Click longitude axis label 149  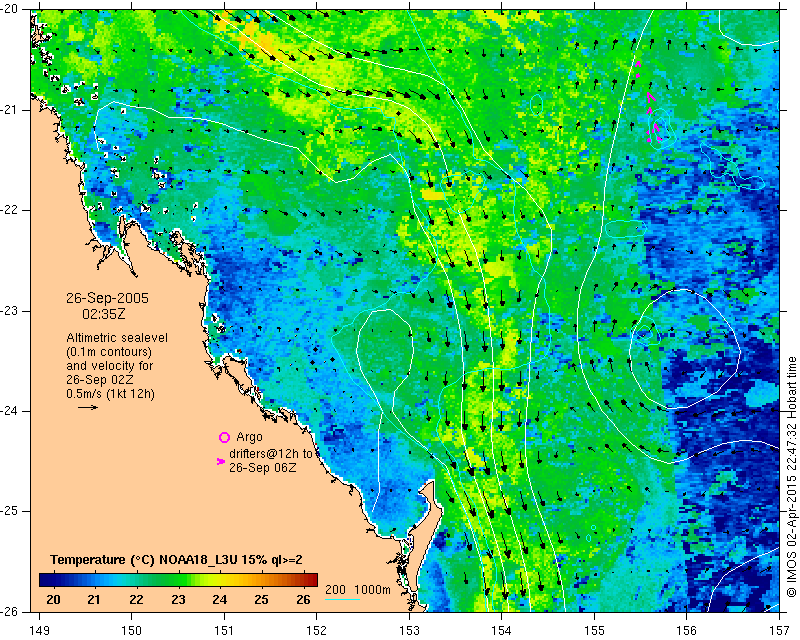(x=39, y=631)
